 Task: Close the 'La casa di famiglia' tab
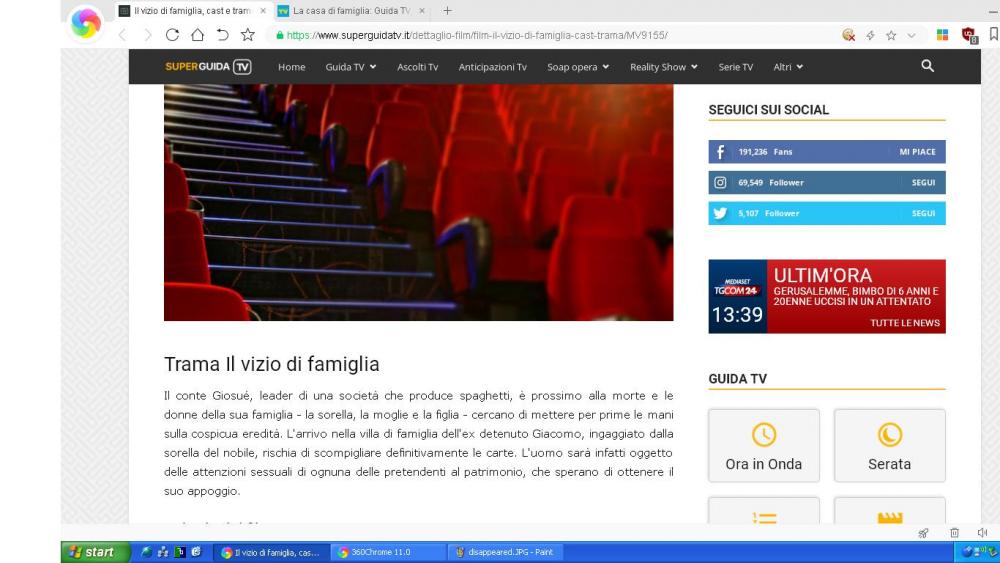(x=422, y=11)
